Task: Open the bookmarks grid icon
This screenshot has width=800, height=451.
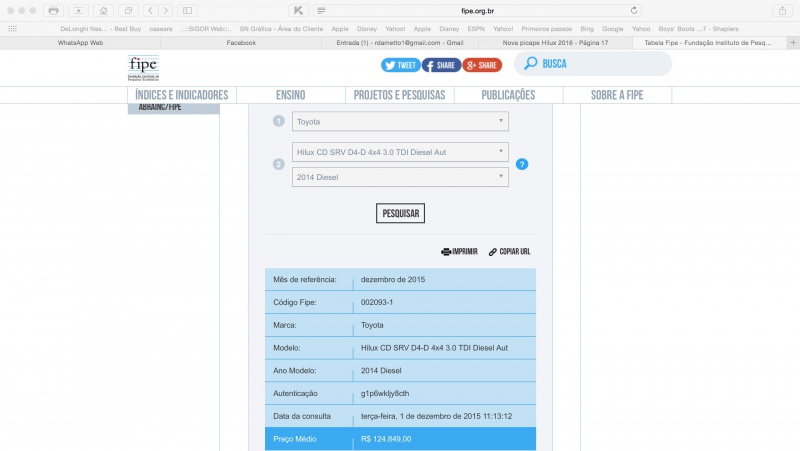Action: (12, 29)
